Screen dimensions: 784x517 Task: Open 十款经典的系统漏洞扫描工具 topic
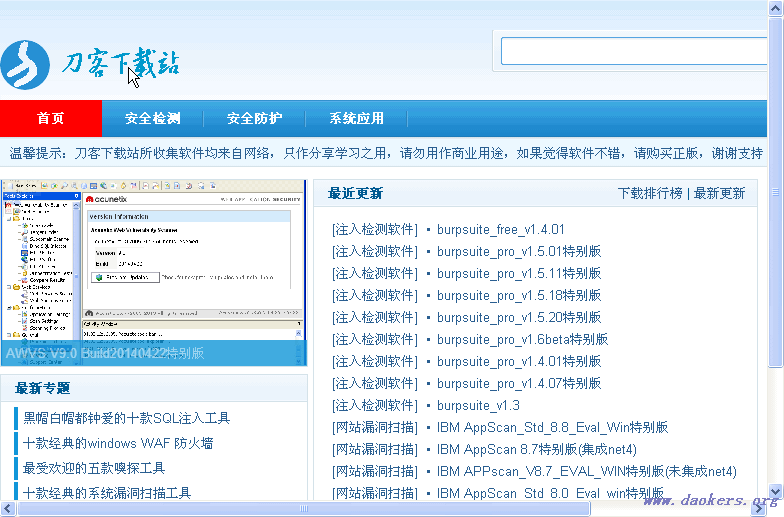tap(107, 493)
